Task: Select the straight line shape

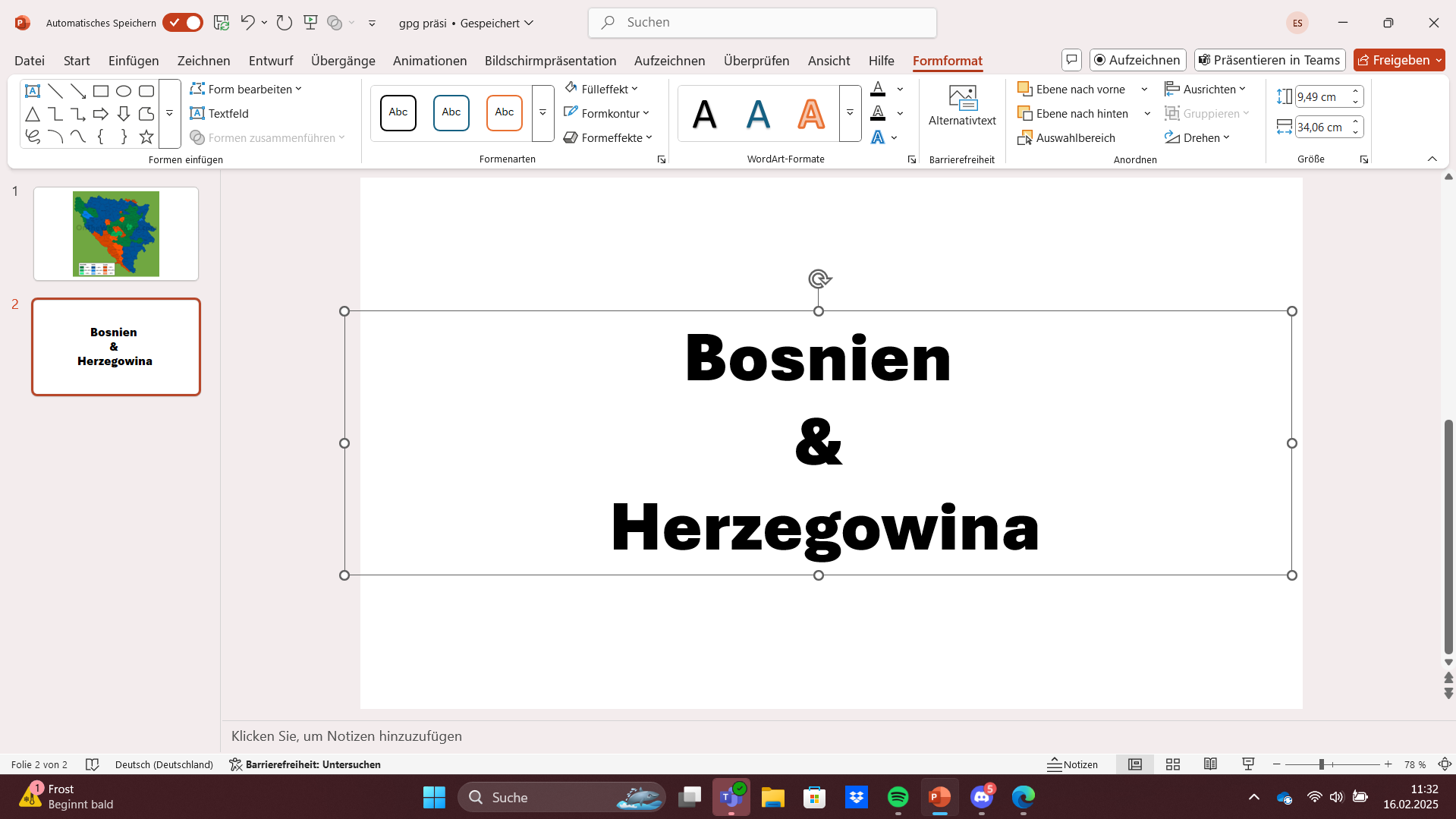Action: point(55,91)
